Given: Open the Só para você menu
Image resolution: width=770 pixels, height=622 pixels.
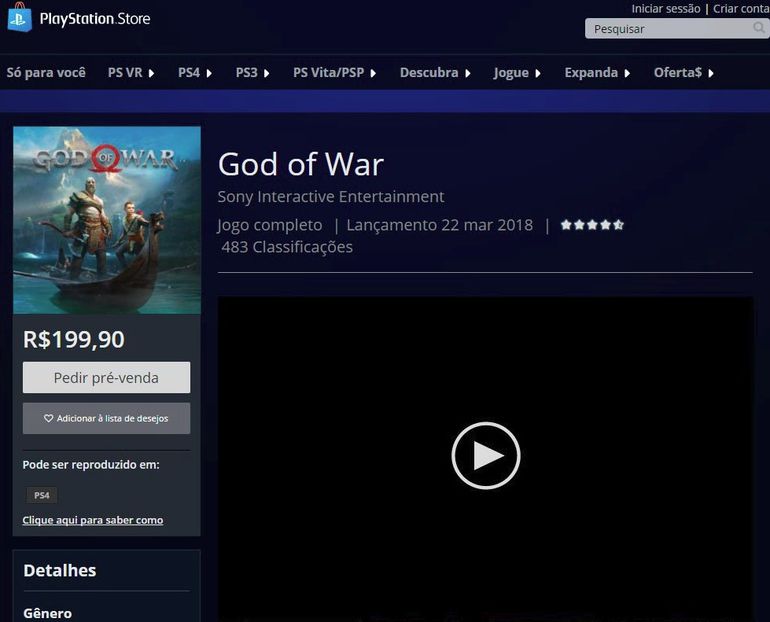Looking at the screenshot, I should coord(46,73).
